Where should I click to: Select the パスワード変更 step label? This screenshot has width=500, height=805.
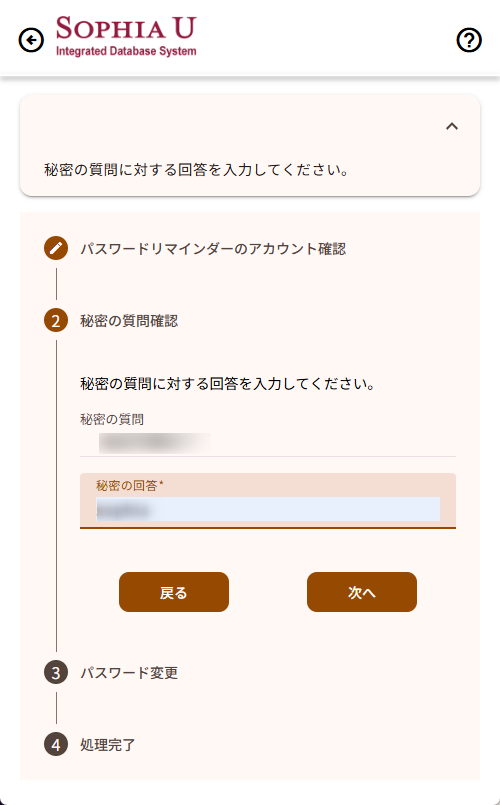[129, 673]
